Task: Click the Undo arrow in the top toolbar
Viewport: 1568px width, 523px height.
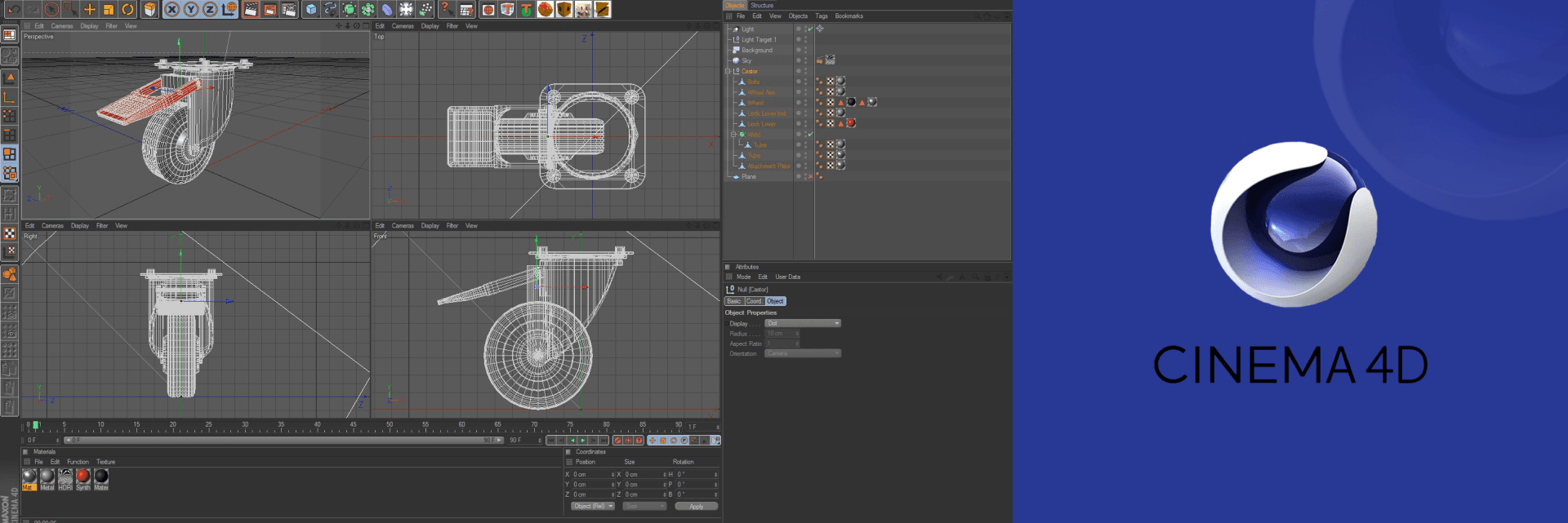Action: coord(14,9)
